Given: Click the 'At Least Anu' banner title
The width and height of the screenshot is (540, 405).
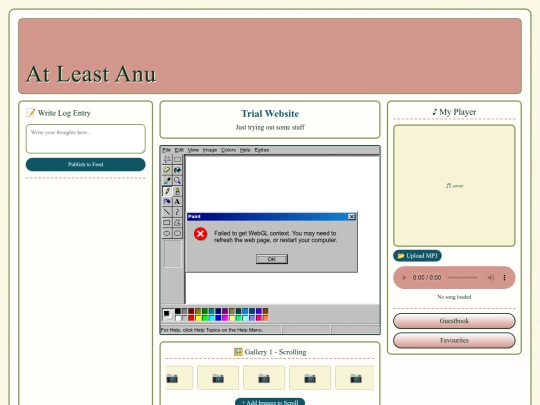Looking at the screenshot, I should click(91, 74).
